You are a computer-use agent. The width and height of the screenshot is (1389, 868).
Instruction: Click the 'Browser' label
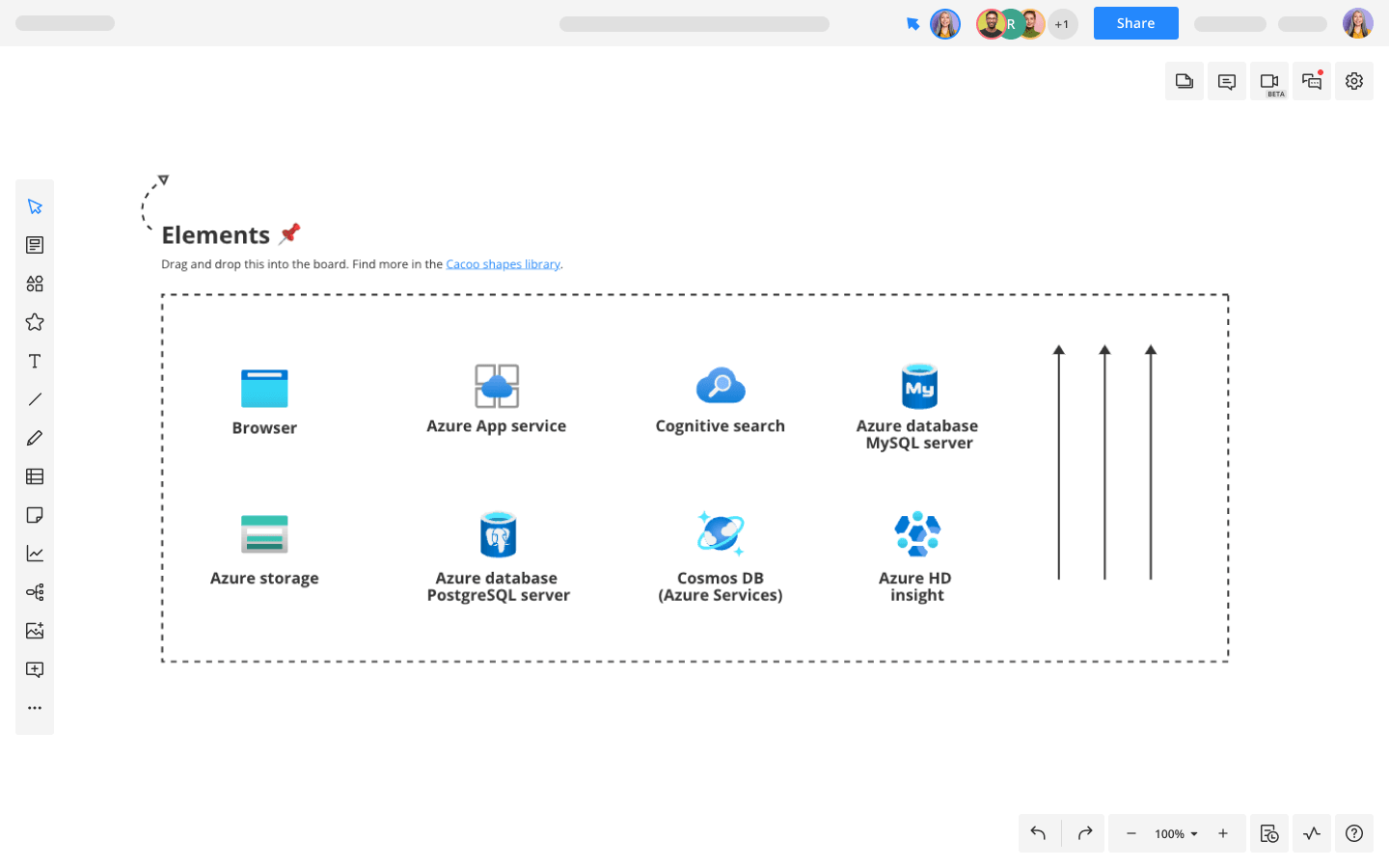tap(264, 428)
